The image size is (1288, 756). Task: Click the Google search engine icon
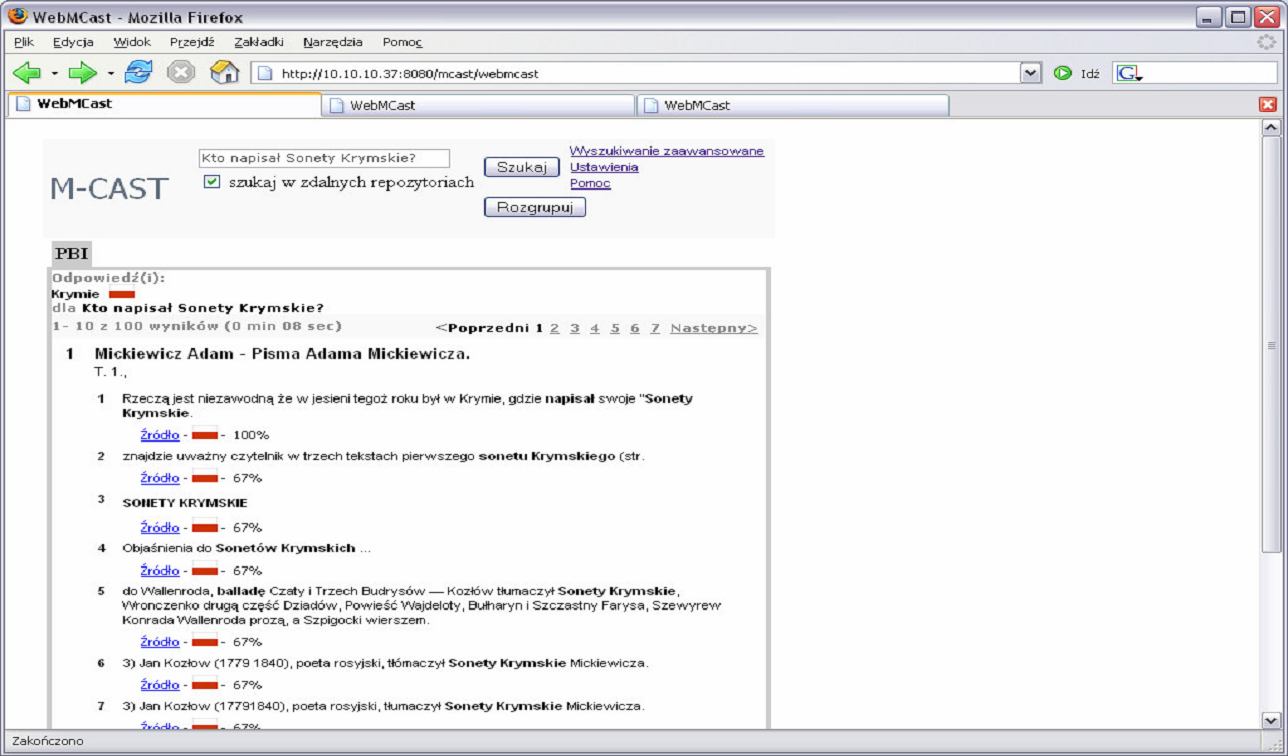pos(1128,73)
